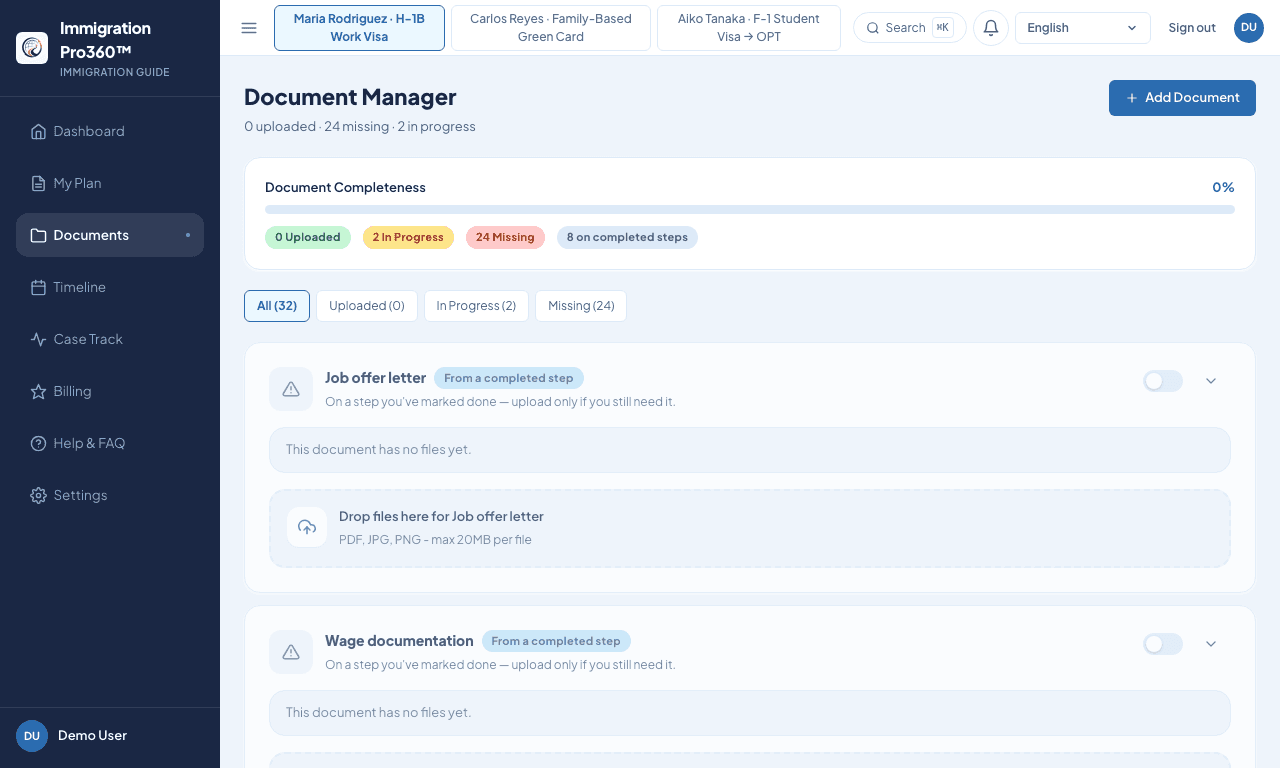Toggle the sidebar with hamburger icon

249,28
